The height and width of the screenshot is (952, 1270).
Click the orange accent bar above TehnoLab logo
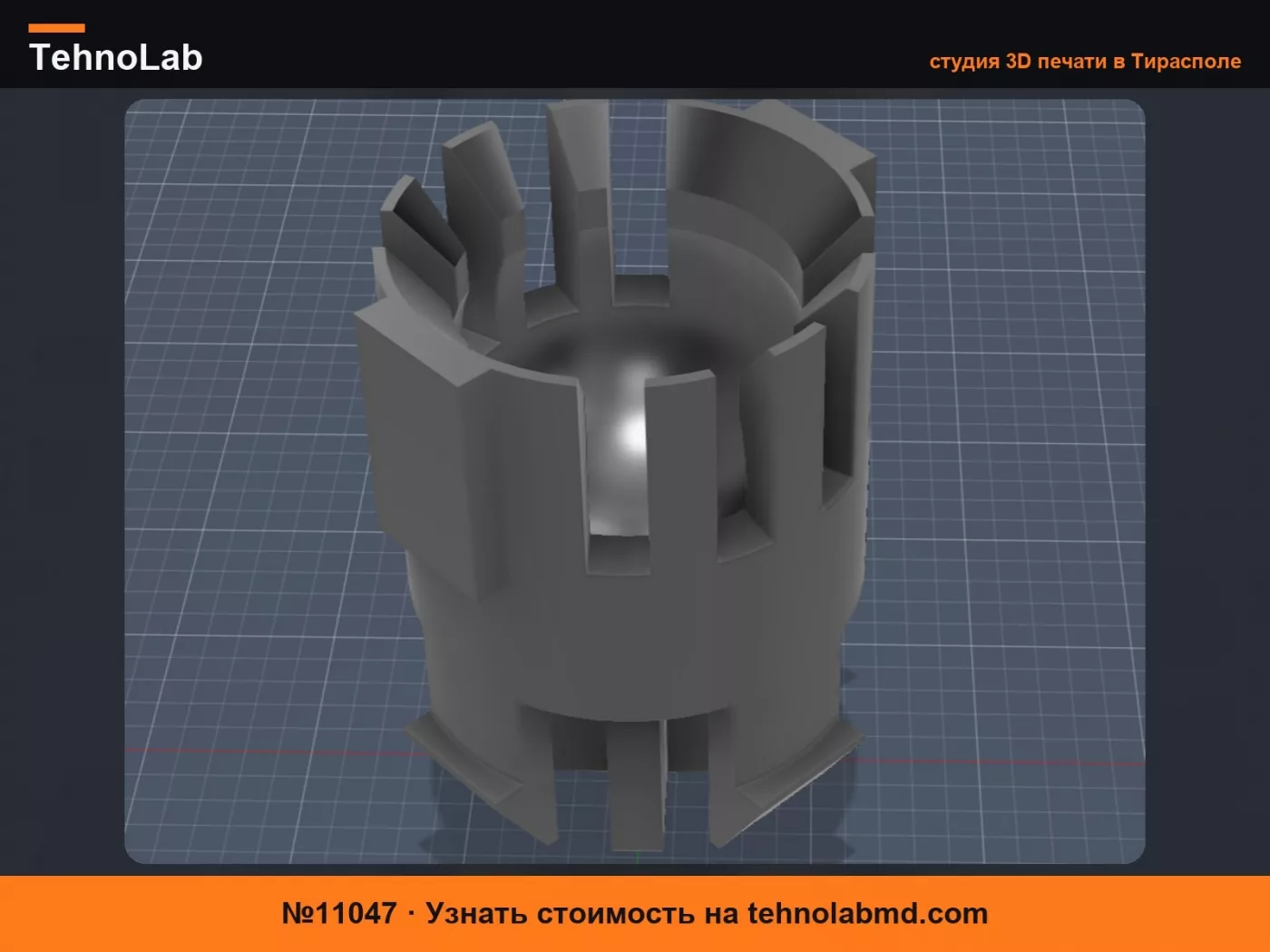coord(56,28)
